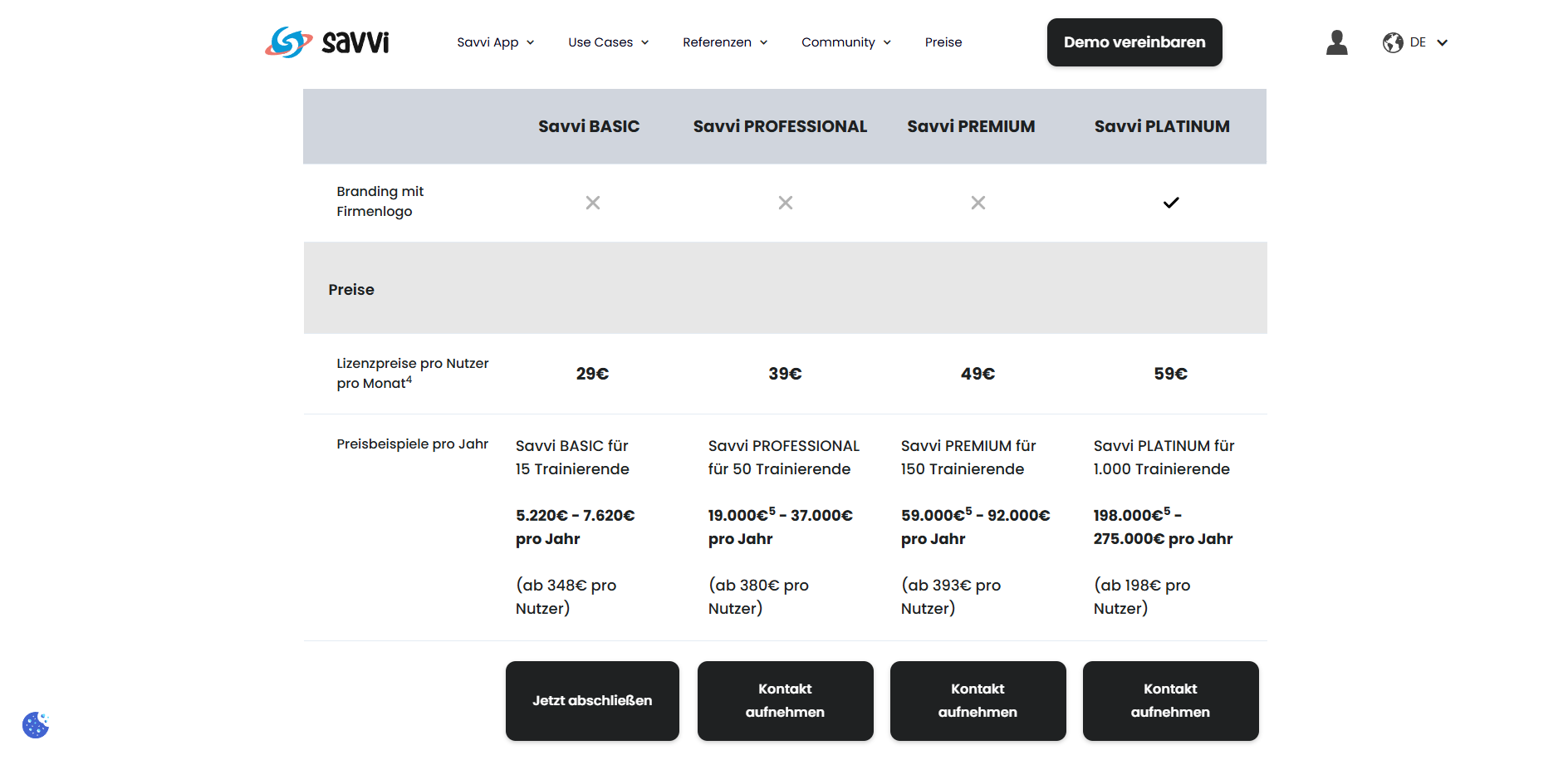Expand the Savvi App dropdown menu
The height and width of the screenshot is (760, 1568).
coord(495,42)
